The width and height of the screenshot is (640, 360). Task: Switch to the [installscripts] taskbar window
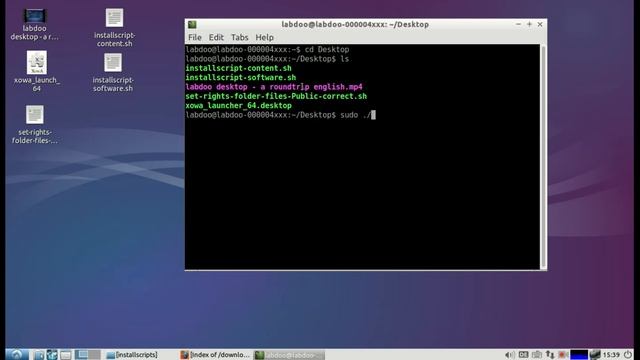coord(132,355)
